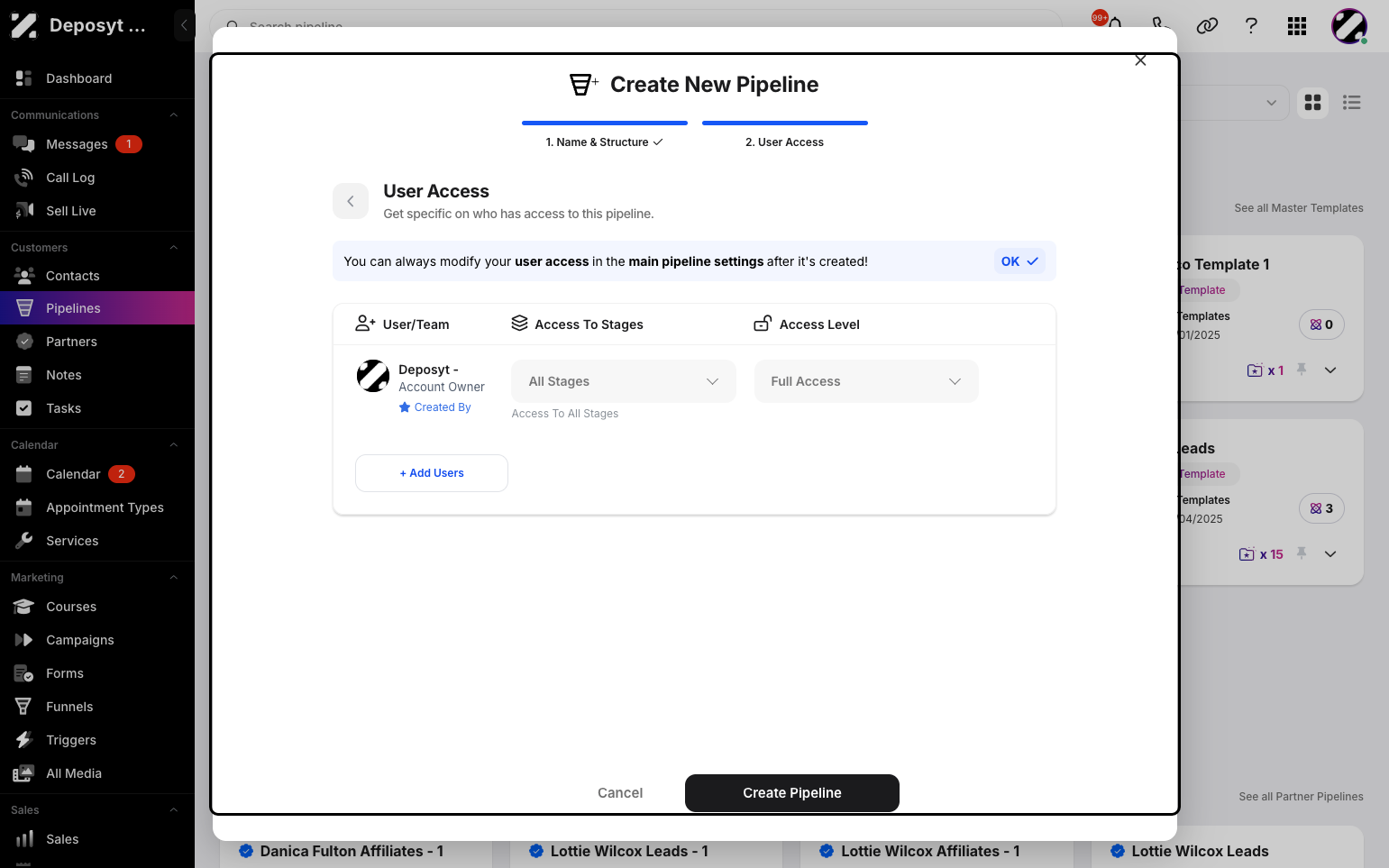Collapse the Customers sidebar section
The height and width of the screenshot is (868, 1389).
[174, 248]
